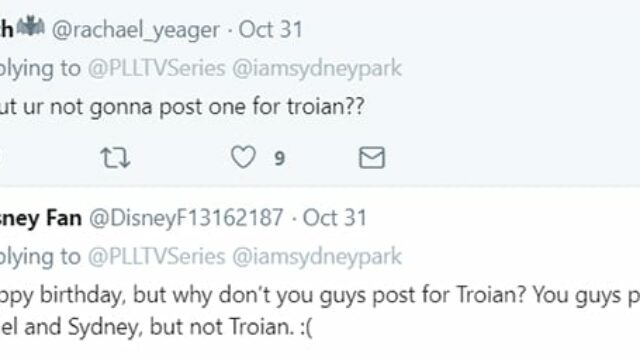This screenshot has height=360, width=640.
Task: Open @PLLTVSeries mention in Disney Fan's reply
Action: pyautogui.click(x=157, y=257)
